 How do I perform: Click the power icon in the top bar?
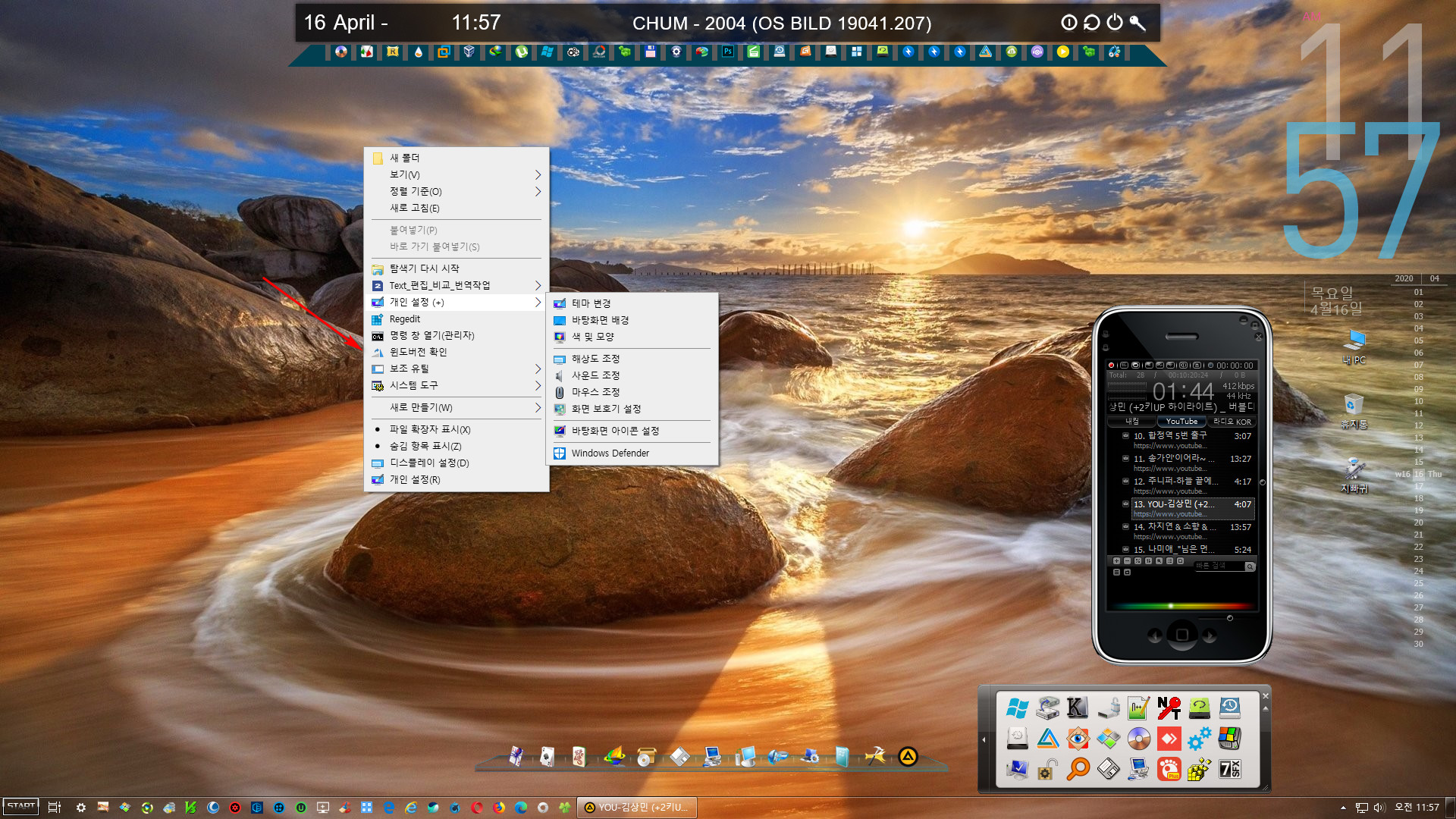coord(1115,23)
